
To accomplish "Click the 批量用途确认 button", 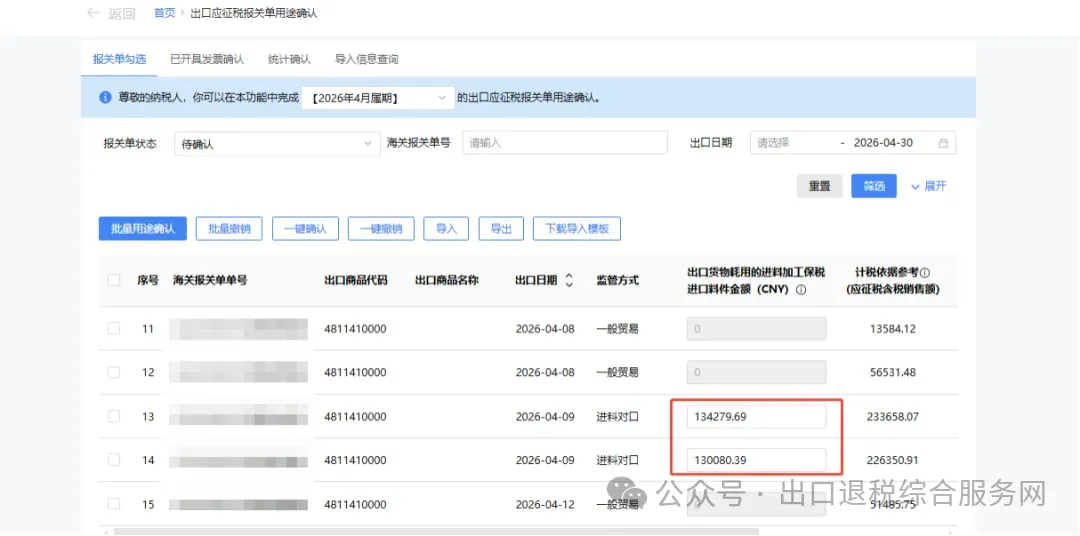I will coord(143,229).
